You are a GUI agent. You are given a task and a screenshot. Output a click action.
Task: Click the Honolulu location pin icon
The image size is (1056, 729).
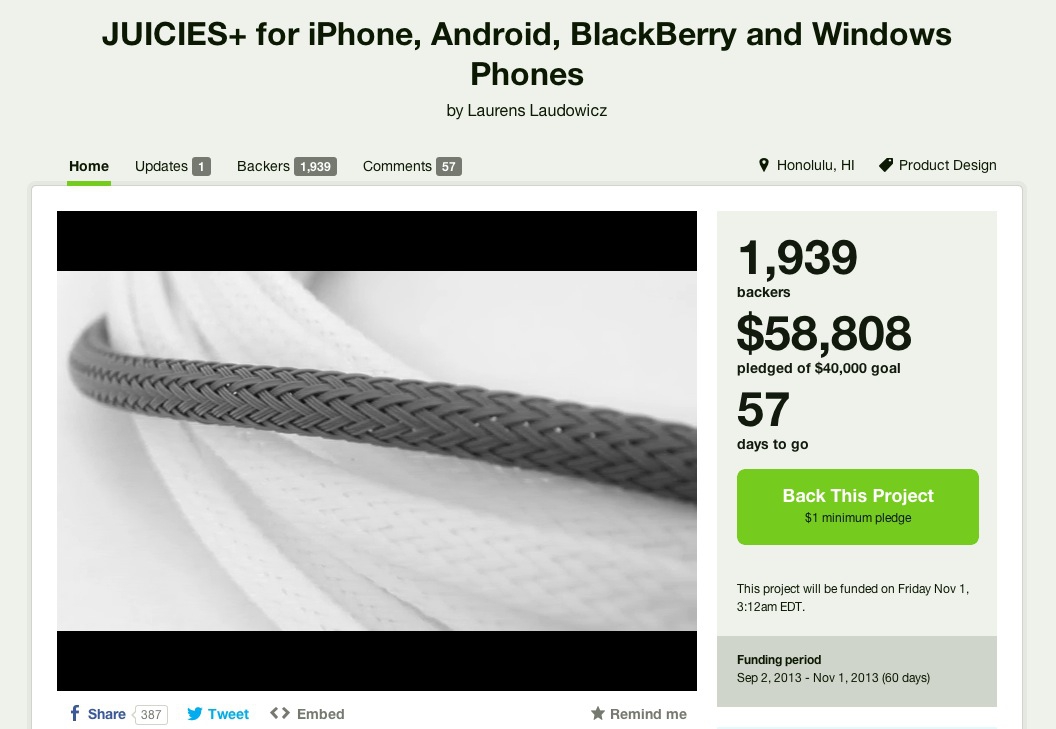(x=764, y=165)
